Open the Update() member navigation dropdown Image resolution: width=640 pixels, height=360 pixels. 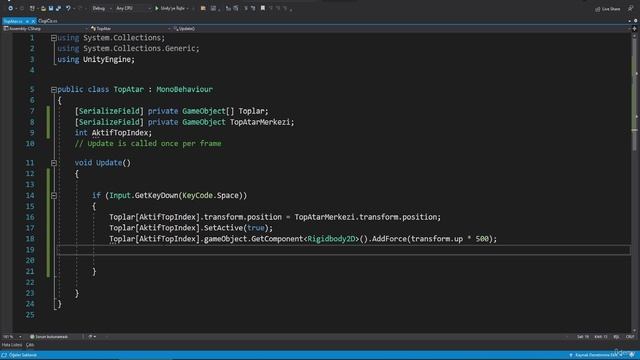tap(400, 29)
